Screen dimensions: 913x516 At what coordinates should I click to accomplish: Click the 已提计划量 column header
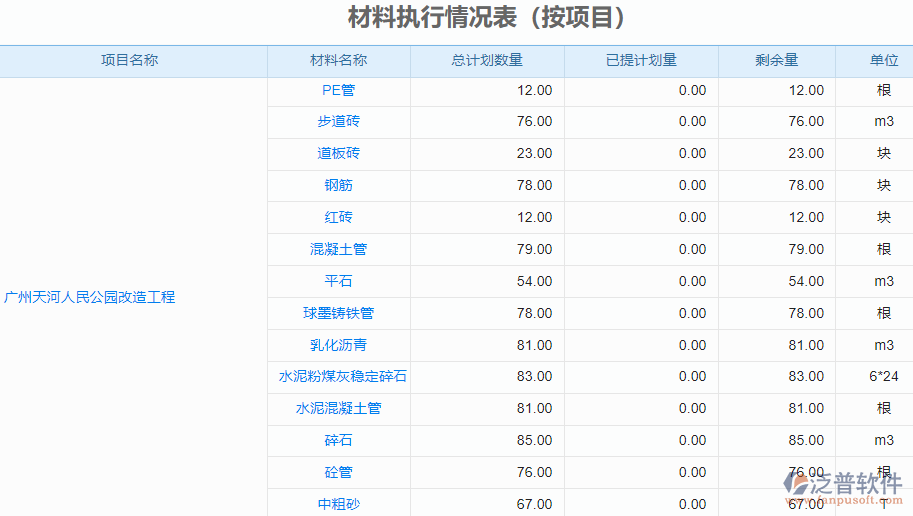point(641,60)
